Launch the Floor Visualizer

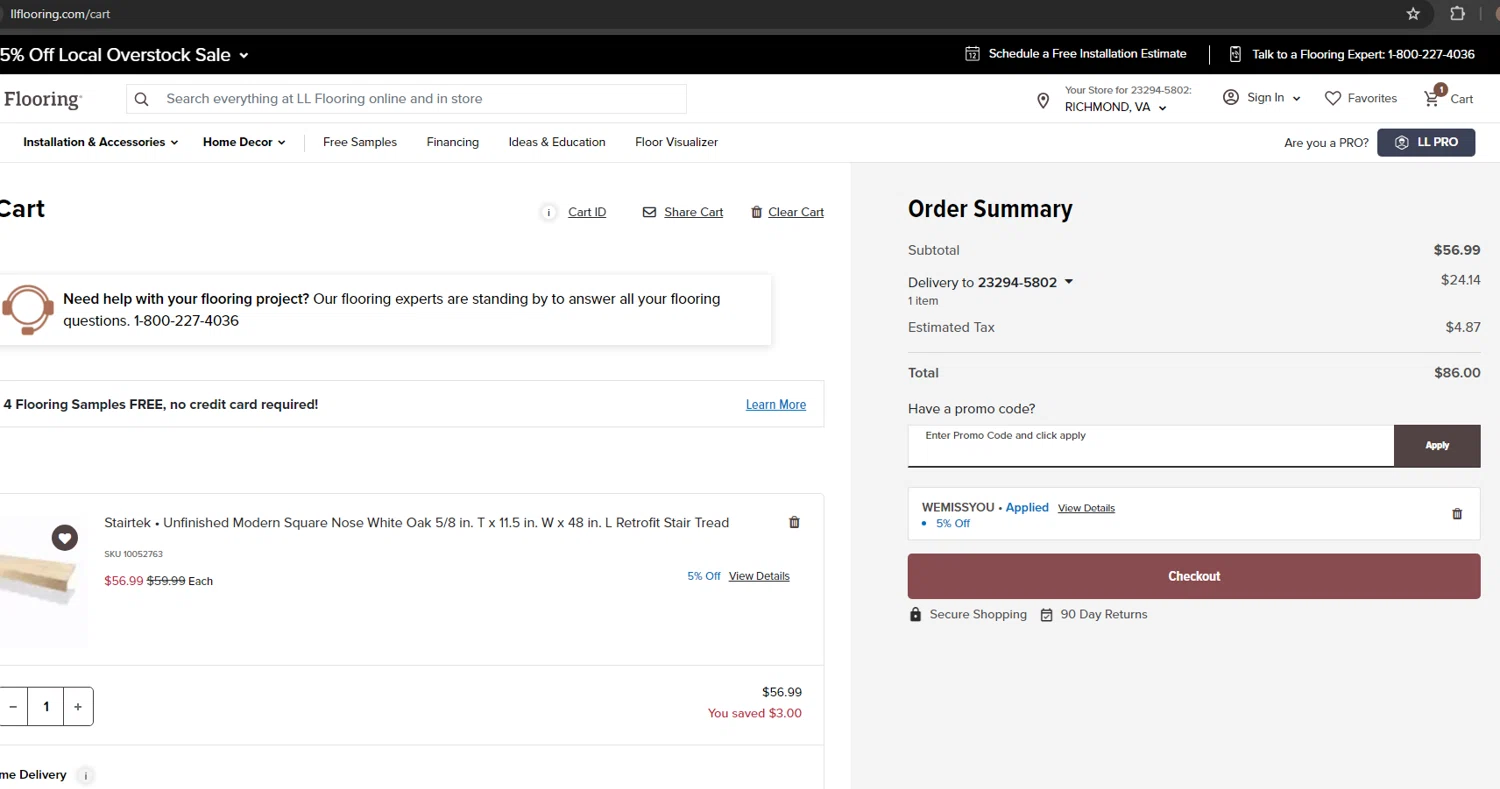coord(676,142)
